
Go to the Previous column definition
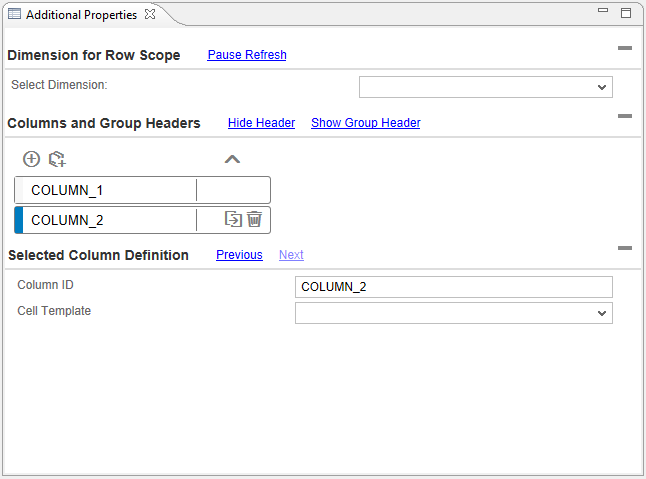coord(239,255)
